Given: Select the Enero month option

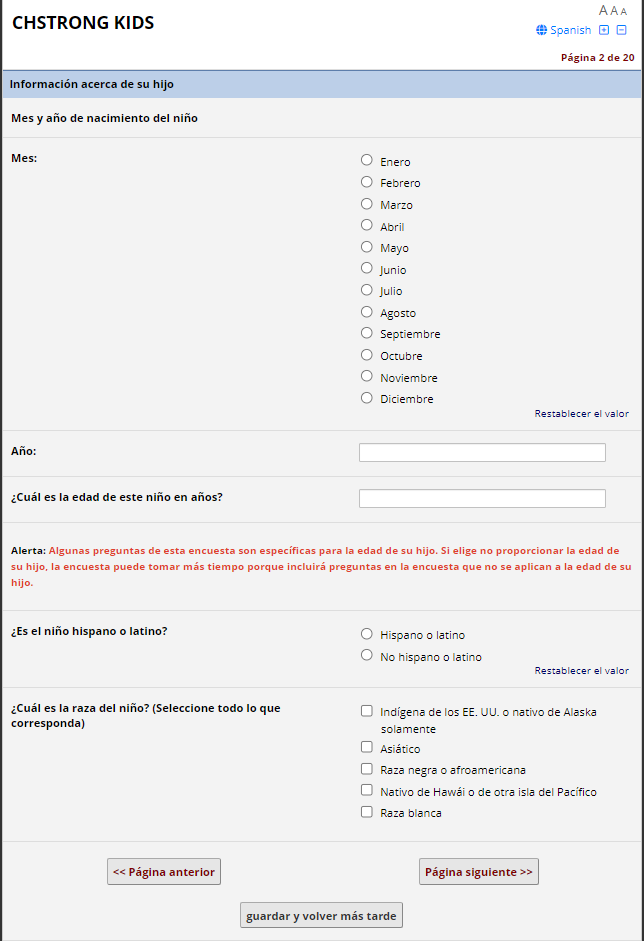Looking at the screenshot, I should (x=367, y=160).
